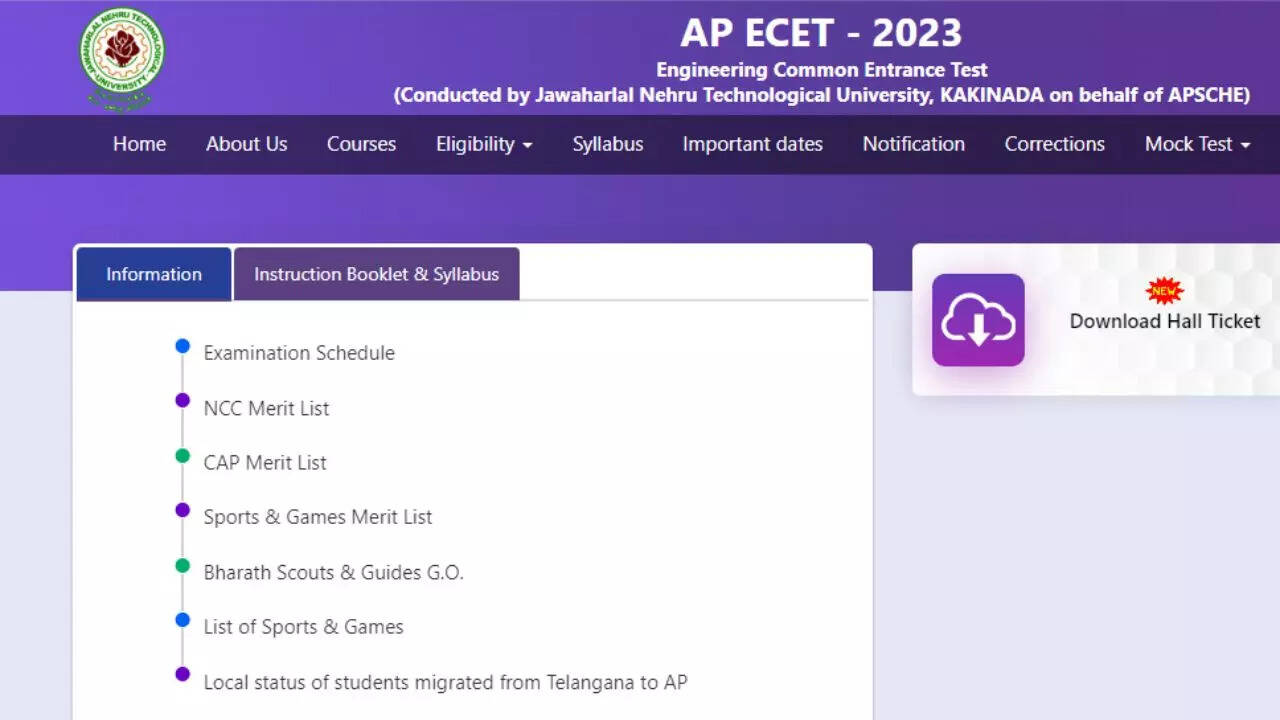1280x720 pixels.
Task: Click the purple cloud download icon
Action: (978, 320)
